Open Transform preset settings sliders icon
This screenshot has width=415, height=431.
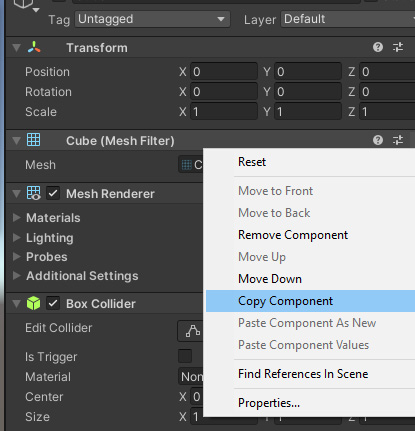398,47
